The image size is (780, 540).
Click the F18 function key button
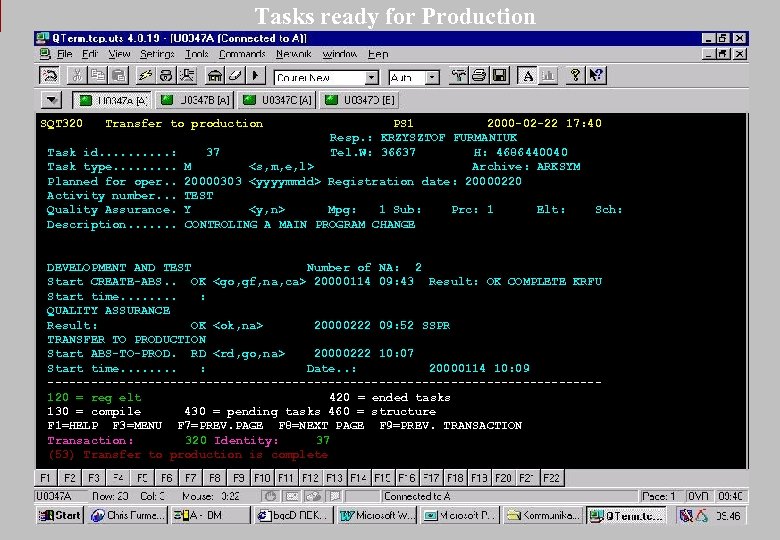[x=455, y=478]
